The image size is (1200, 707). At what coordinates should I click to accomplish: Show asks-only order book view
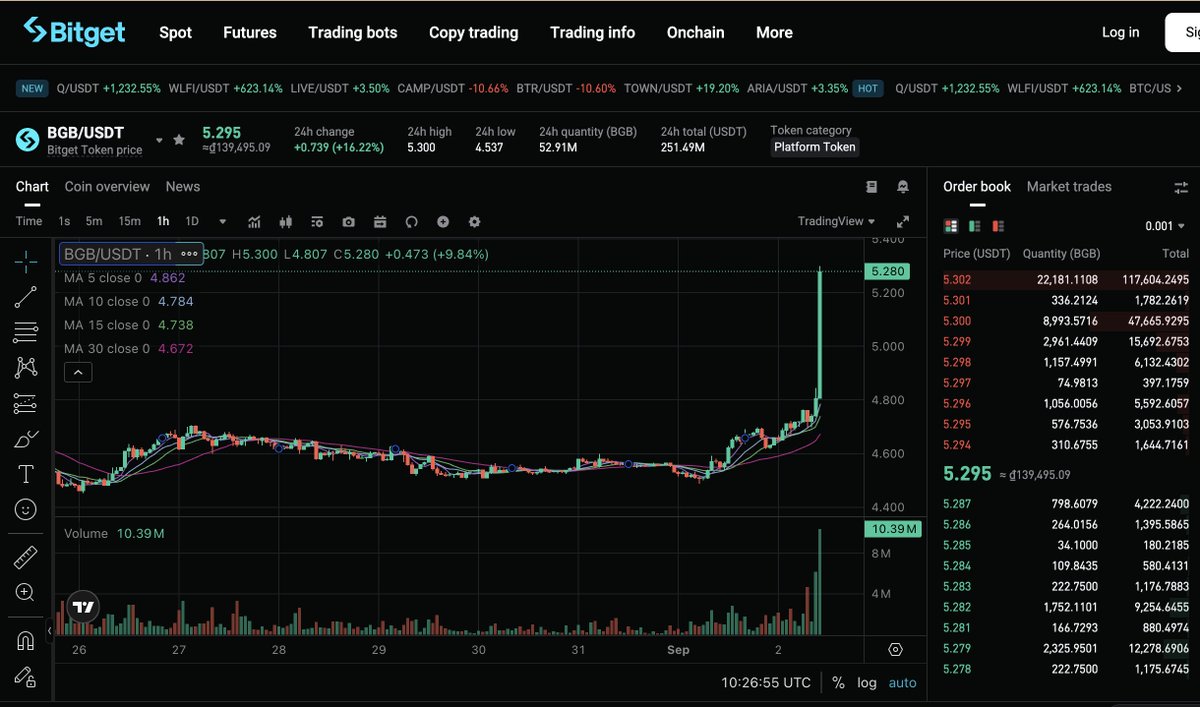coord(998,226)
